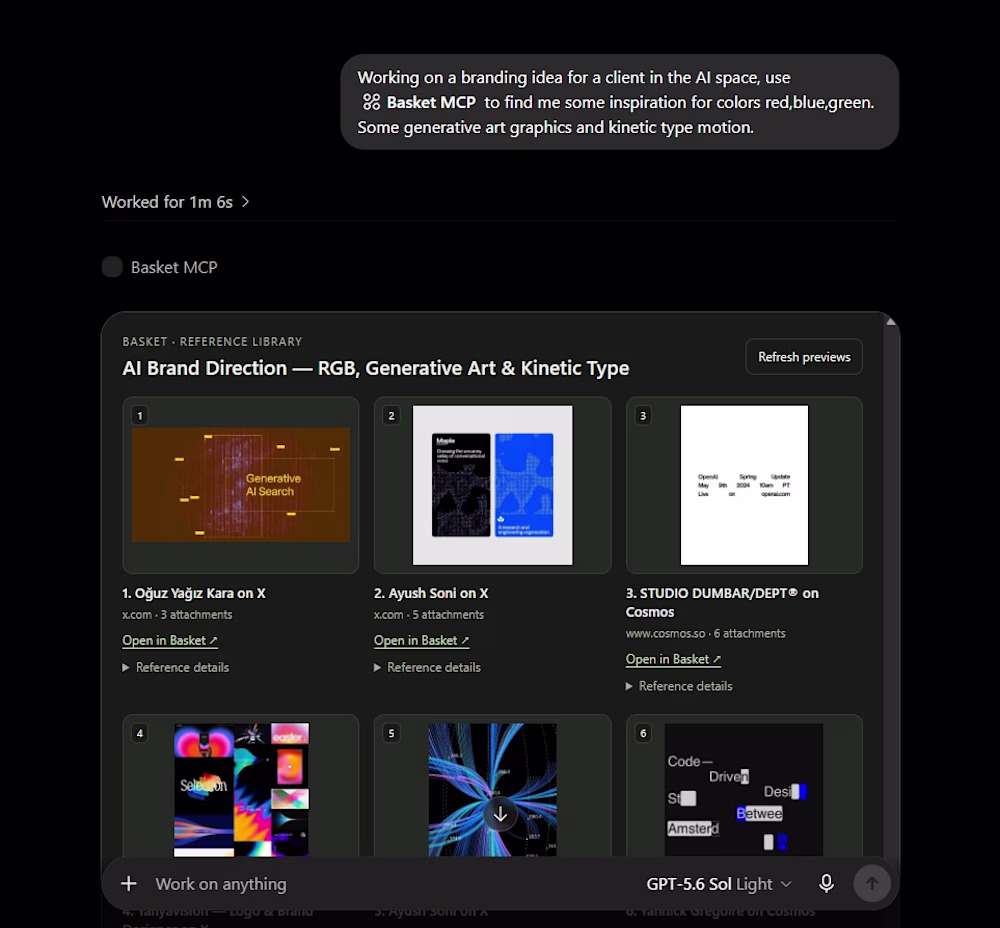Click thumbnail 6 Code-Driven kinetic type
The width and height of the screenshot is (1000, 928).
[x=744, y=790]
